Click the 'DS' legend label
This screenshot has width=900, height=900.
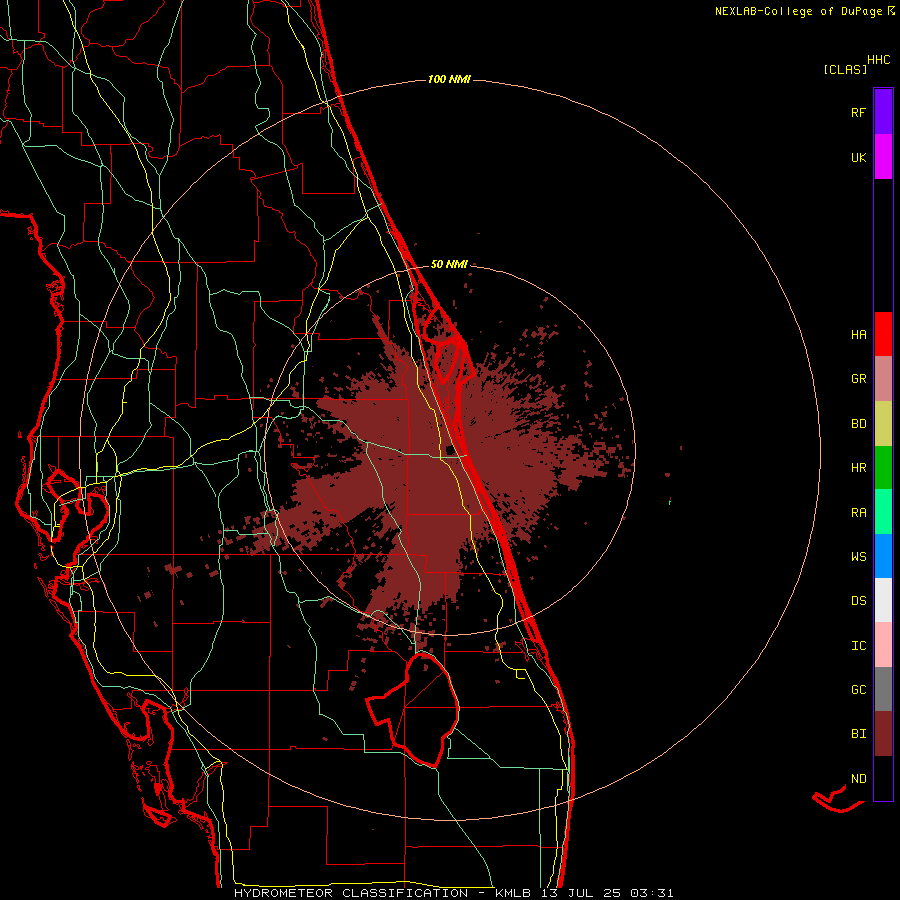coord(858,601)
